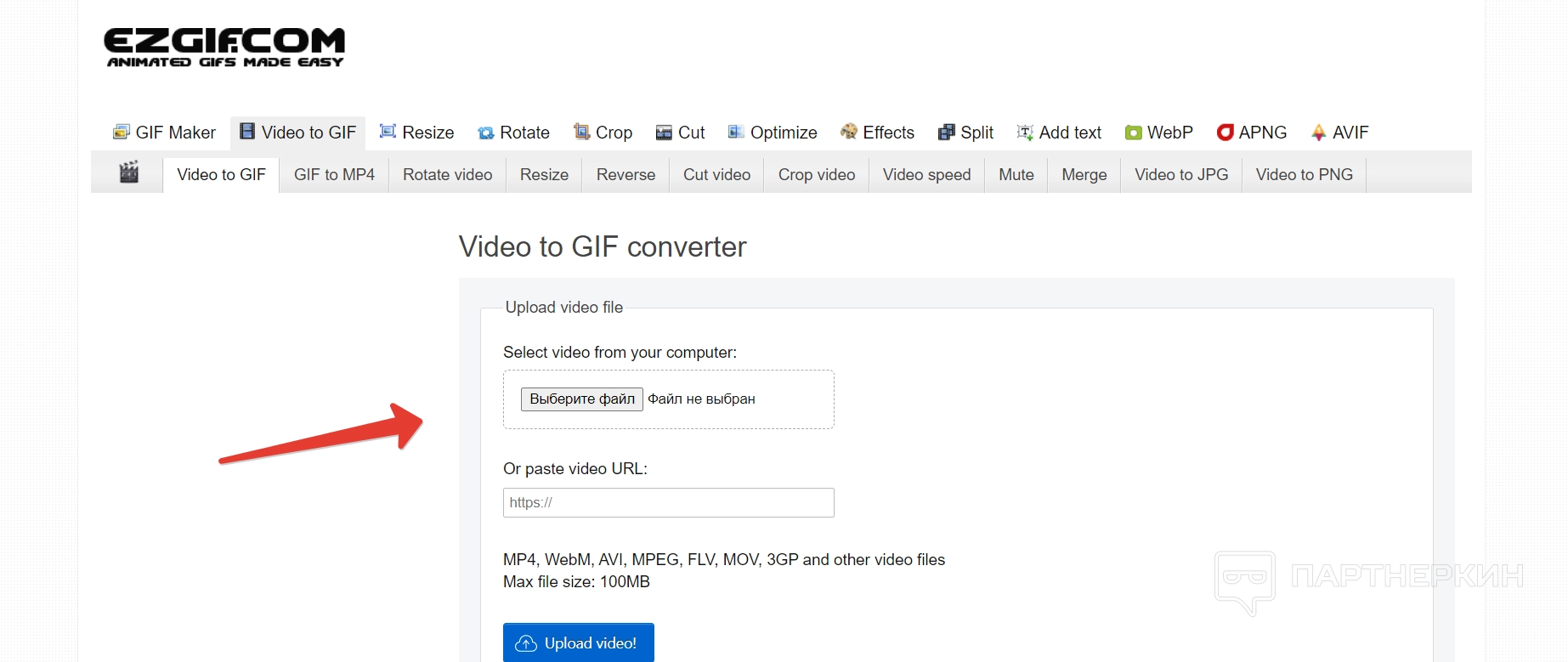Viewport: 1568px width, 662px height.
Task: Click the Upload video! button
Action: [579, 642]
